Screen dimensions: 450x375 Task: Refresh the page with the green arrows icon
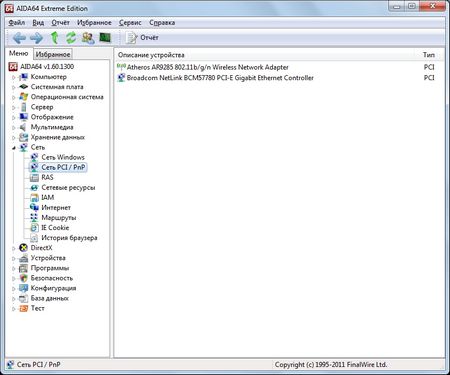(71, 38)
